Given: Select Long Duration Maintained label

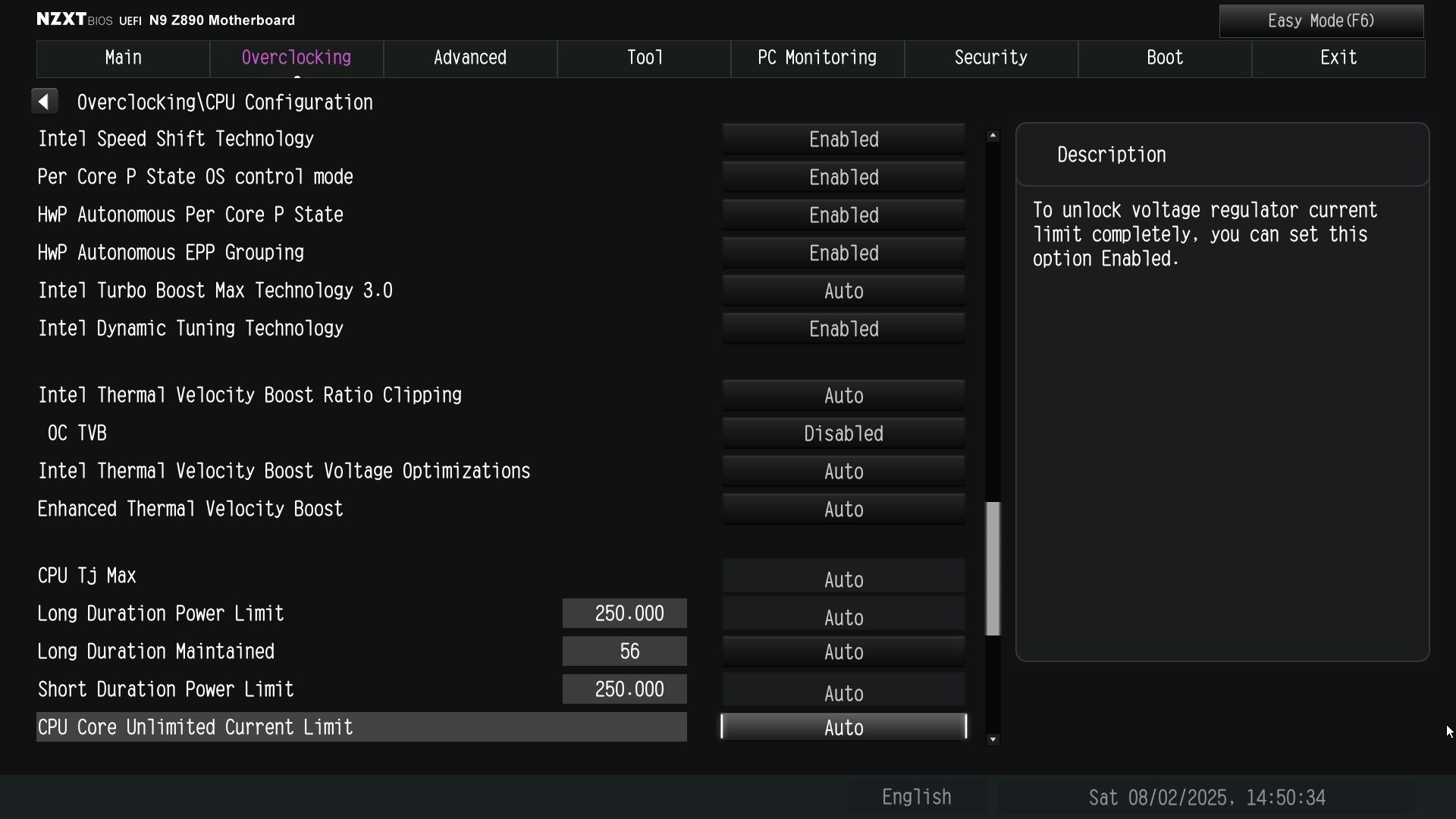Looking at the screenshot, I should point(156,652).
